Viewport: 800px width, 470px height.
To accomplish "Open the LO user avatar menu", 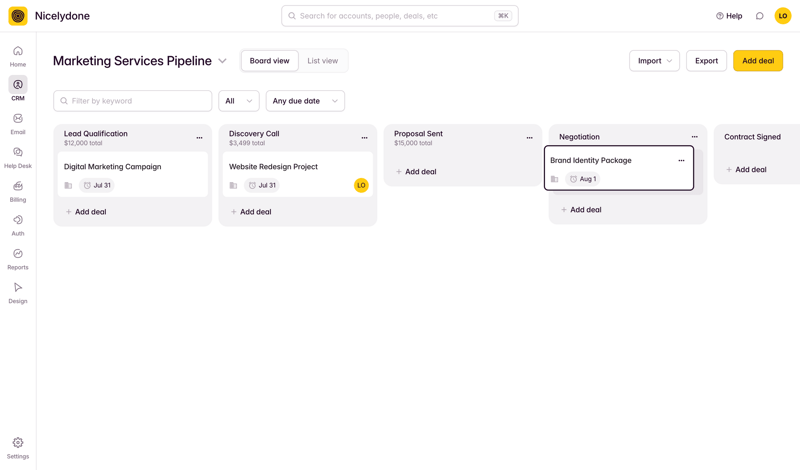I will (783, 16).
